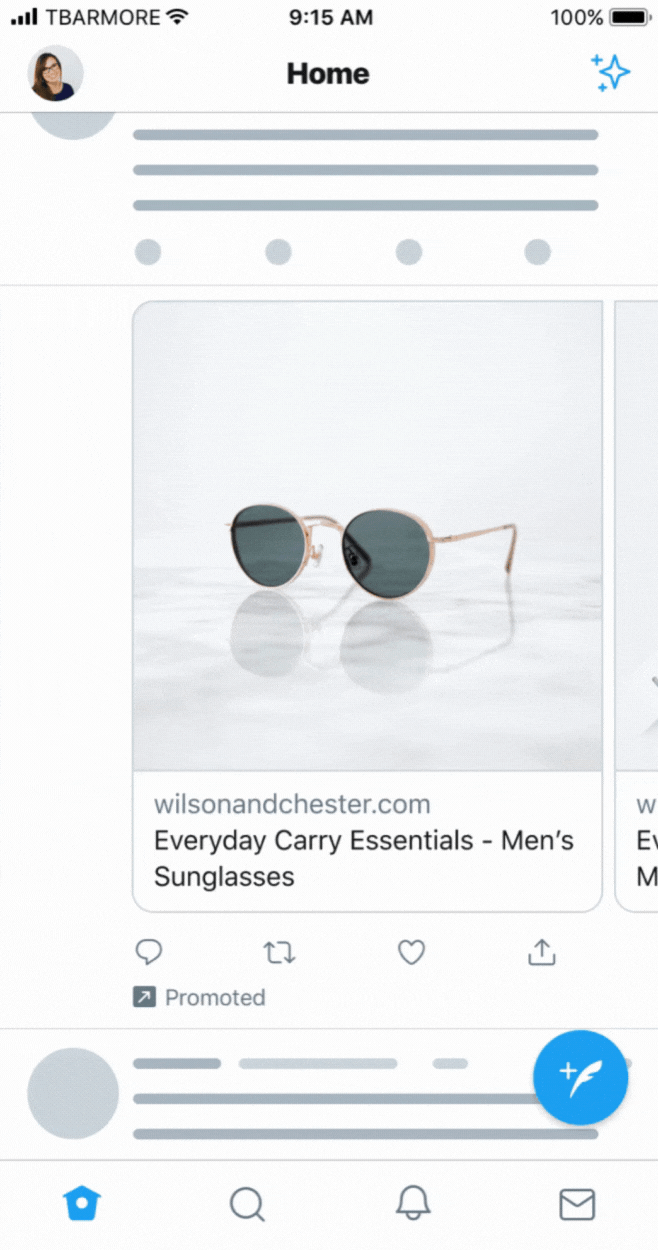Open the share upload icon

(x=540, y=952)
